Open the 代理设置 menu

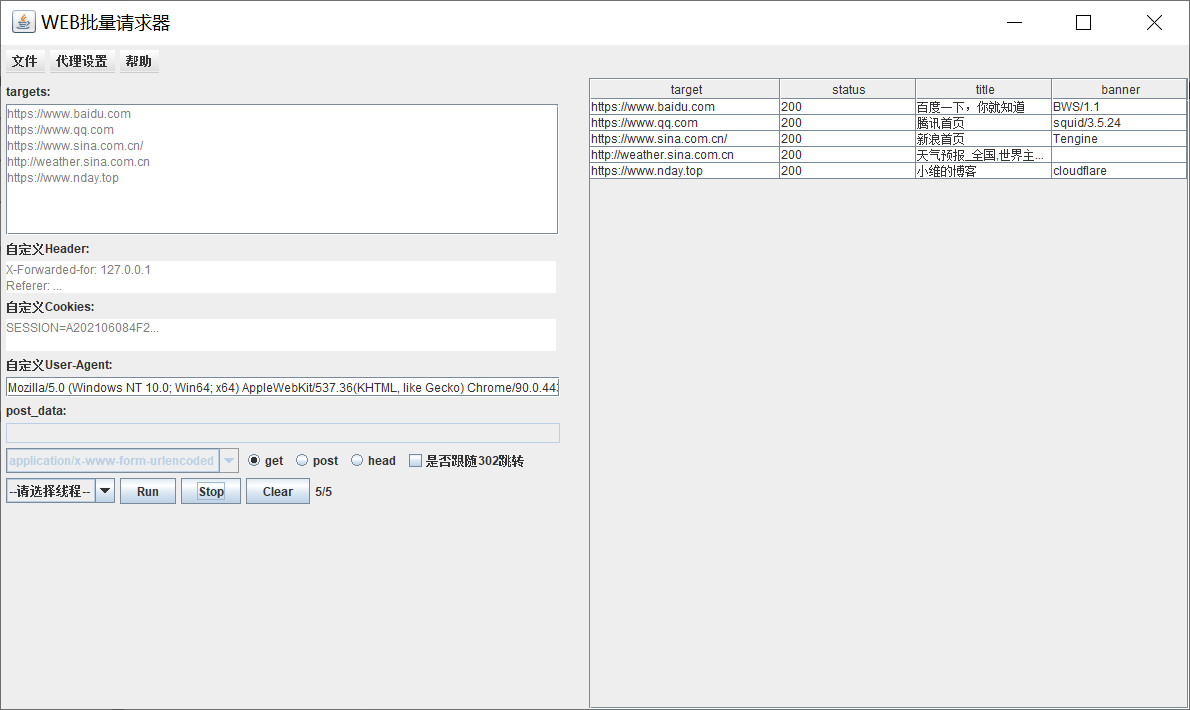click(x=82, y=61)
